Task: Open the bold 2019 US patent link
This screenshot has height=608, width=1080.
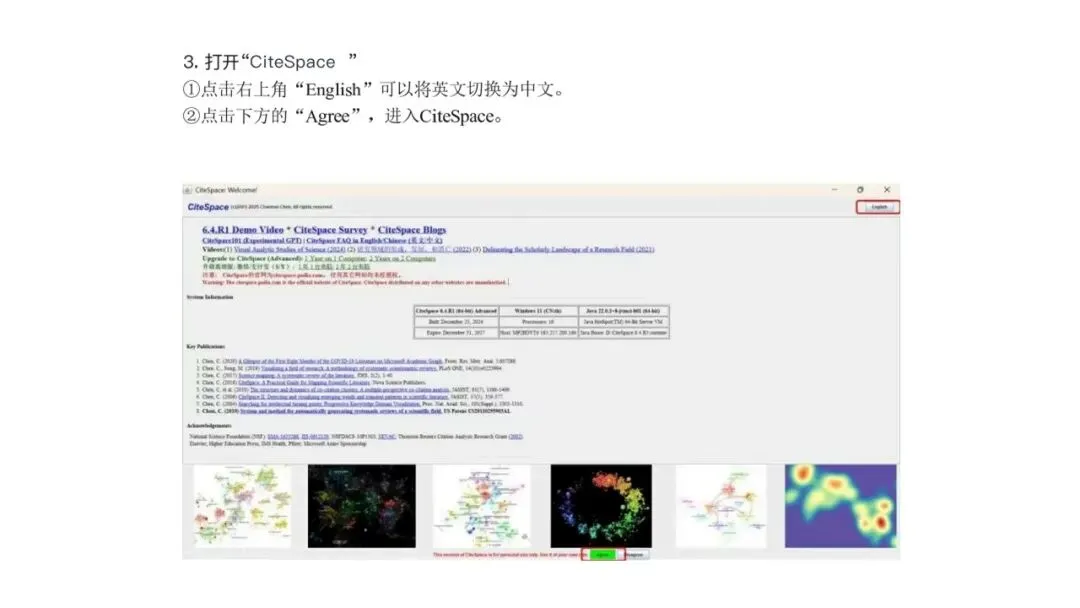Action: 341,411
